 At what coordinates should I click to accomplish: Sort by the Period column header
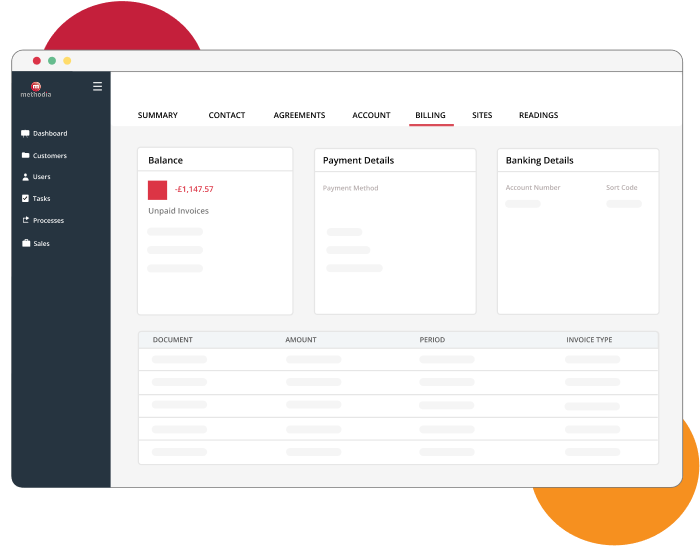(x=432, y=340)
